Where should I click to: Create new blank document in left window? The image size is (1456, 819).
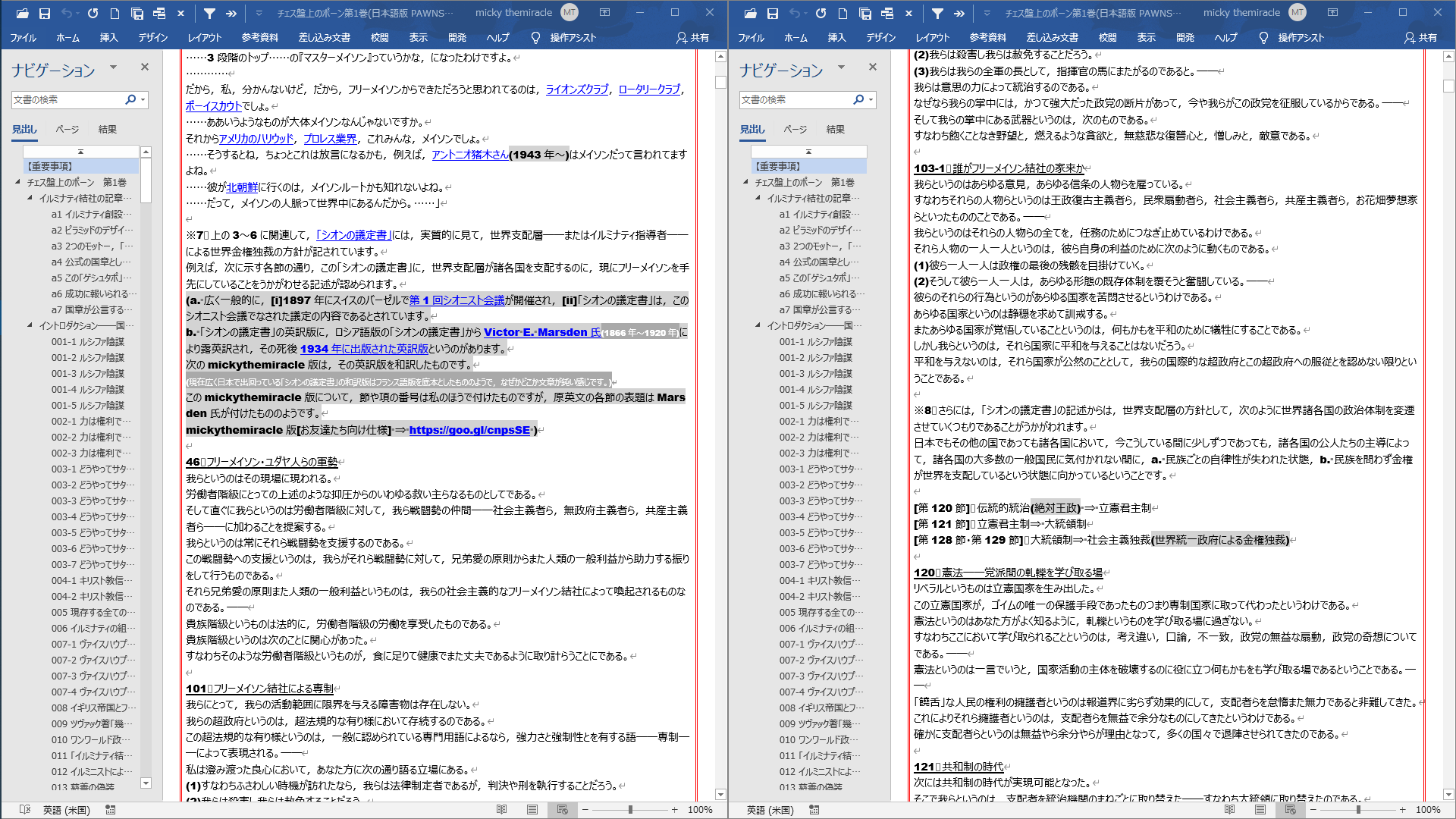[x=115, y=13]
